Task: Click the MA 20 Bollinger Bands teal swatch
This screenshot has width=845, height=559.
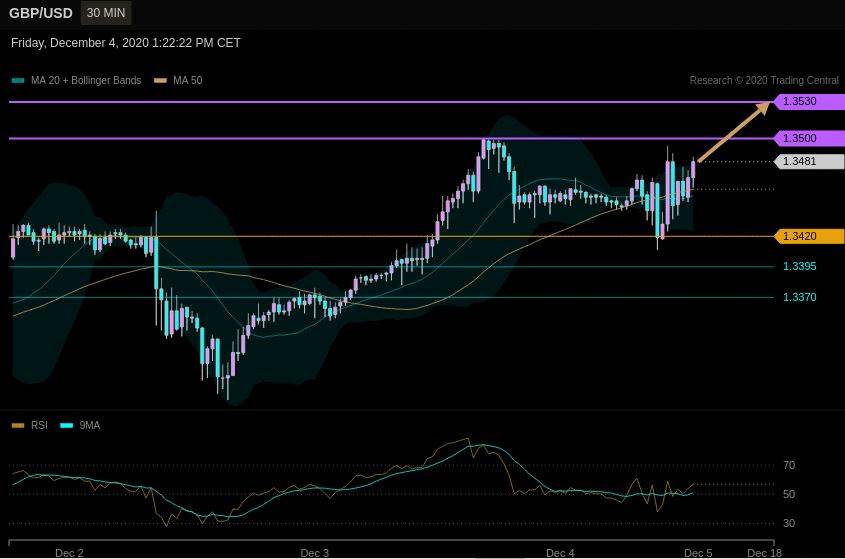Action: (18, 80)
